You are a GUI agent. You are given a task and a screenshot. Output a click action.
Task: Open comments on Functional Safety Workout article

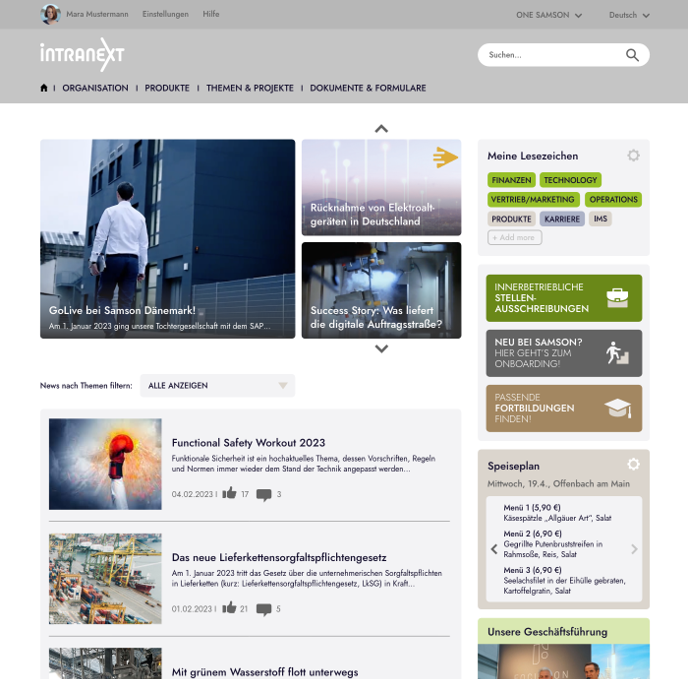(264, 495)
